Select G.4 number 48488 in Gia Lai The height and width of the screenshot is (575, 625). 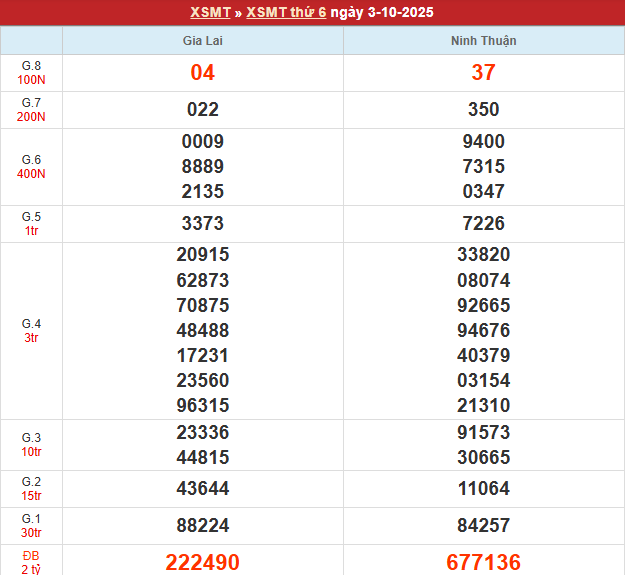(x=203, y=331)
